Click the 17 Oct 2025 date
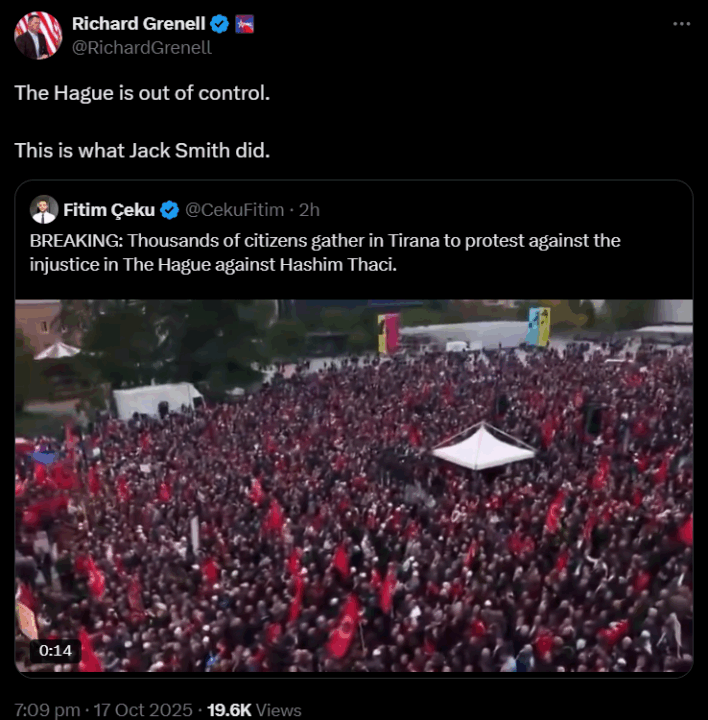This screenshot has width=708, height=720. point(143,710)
